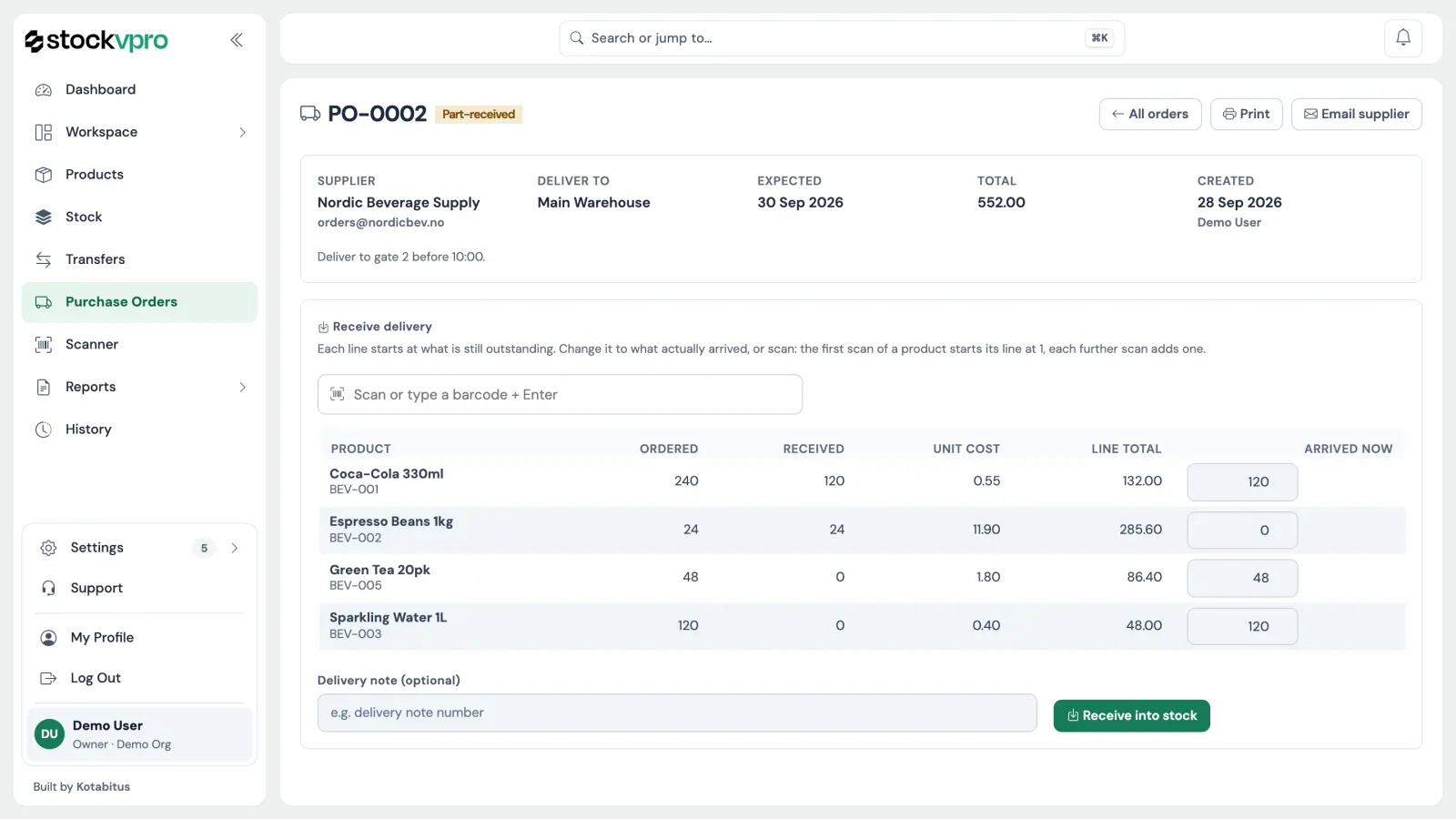Viewport: 1456px width, 819px height.
Task: Open My Profile
Action: pos(139,638)
